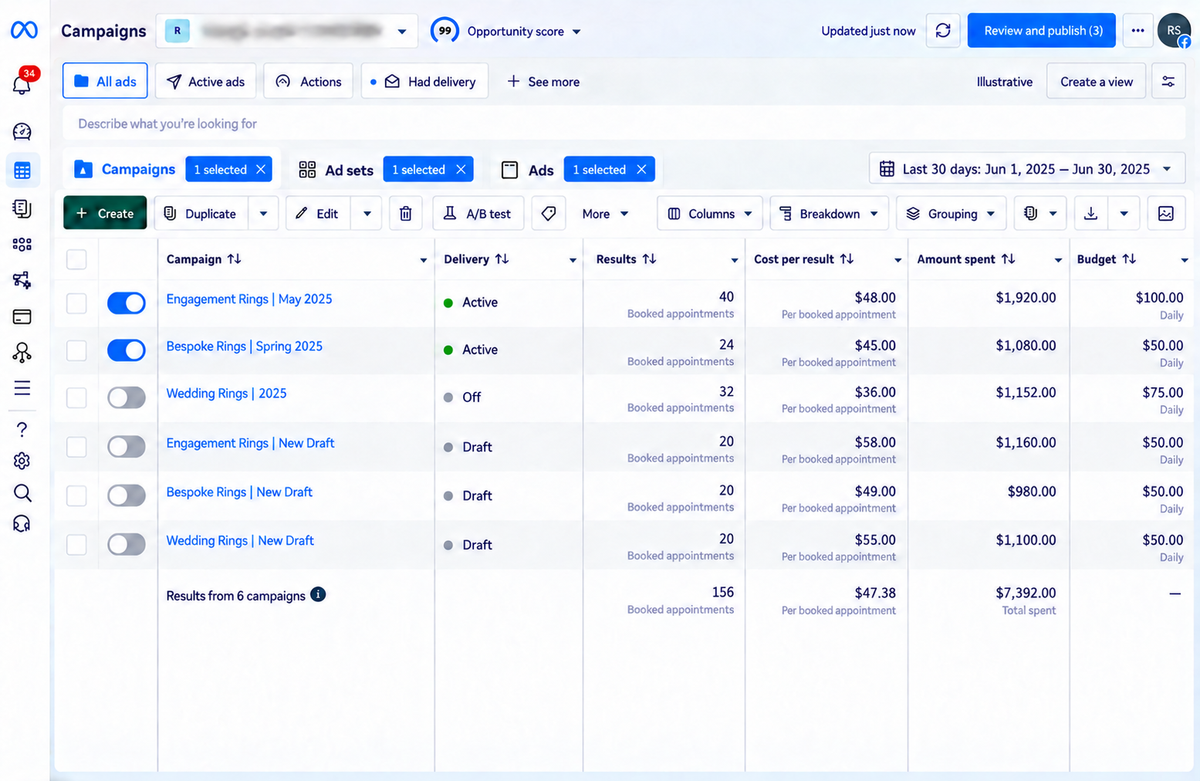This screenshot has width=1200, height=781.
Task: Toggle off Bespoke Rings Spring 2025 campaign
Action: 126,350
